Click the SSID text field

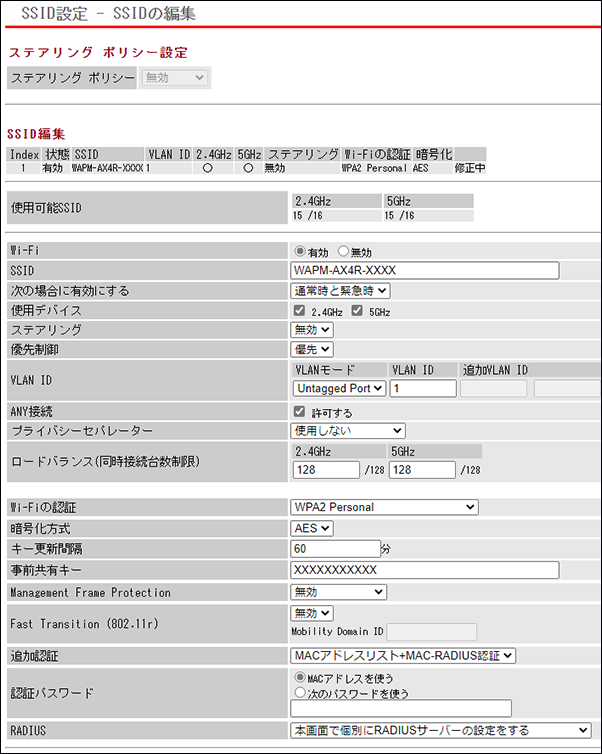(424, 271)
